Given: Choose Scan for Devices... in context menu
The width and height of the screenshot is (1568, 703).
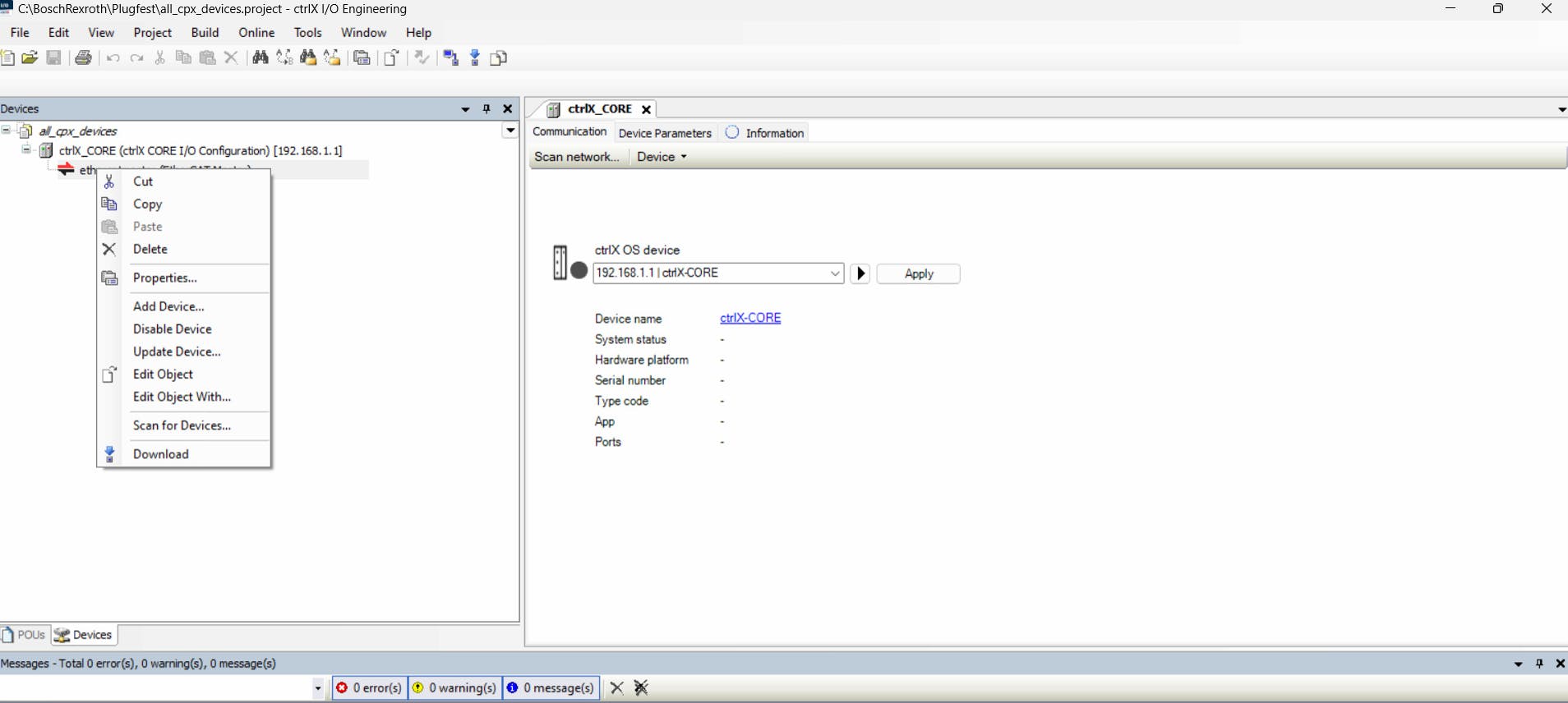Looking at the screenshot, I should [183, 425].
